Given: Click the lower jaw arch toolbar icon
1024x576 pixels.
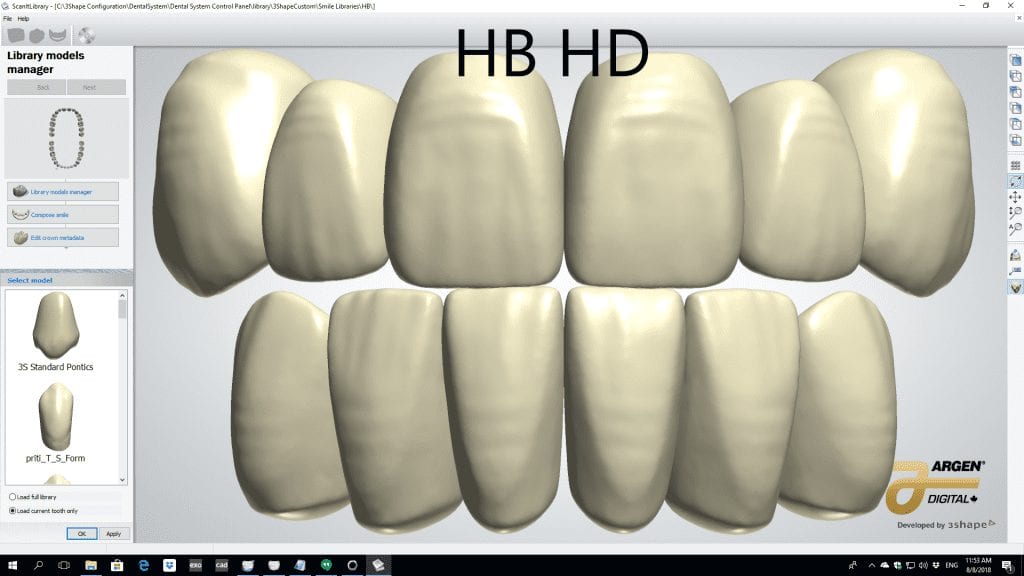Looking at the screenshot, I should (x=60, y=37).
